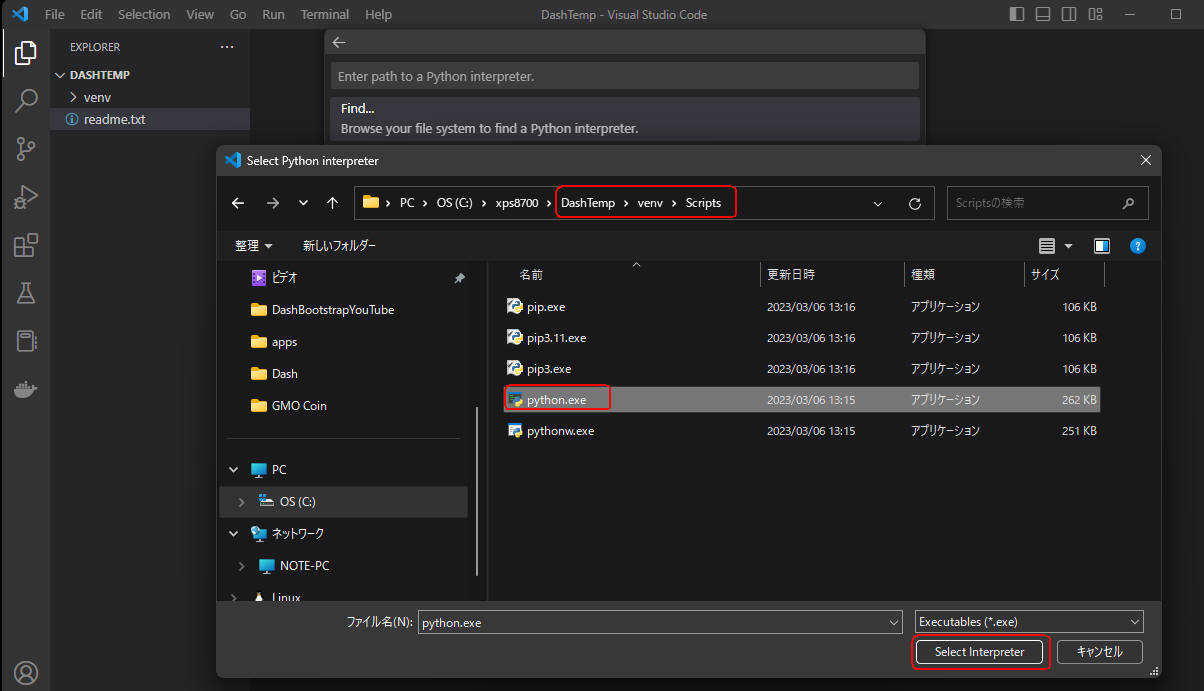
Task: Choose Find... browse file system option
Action: 625,119
